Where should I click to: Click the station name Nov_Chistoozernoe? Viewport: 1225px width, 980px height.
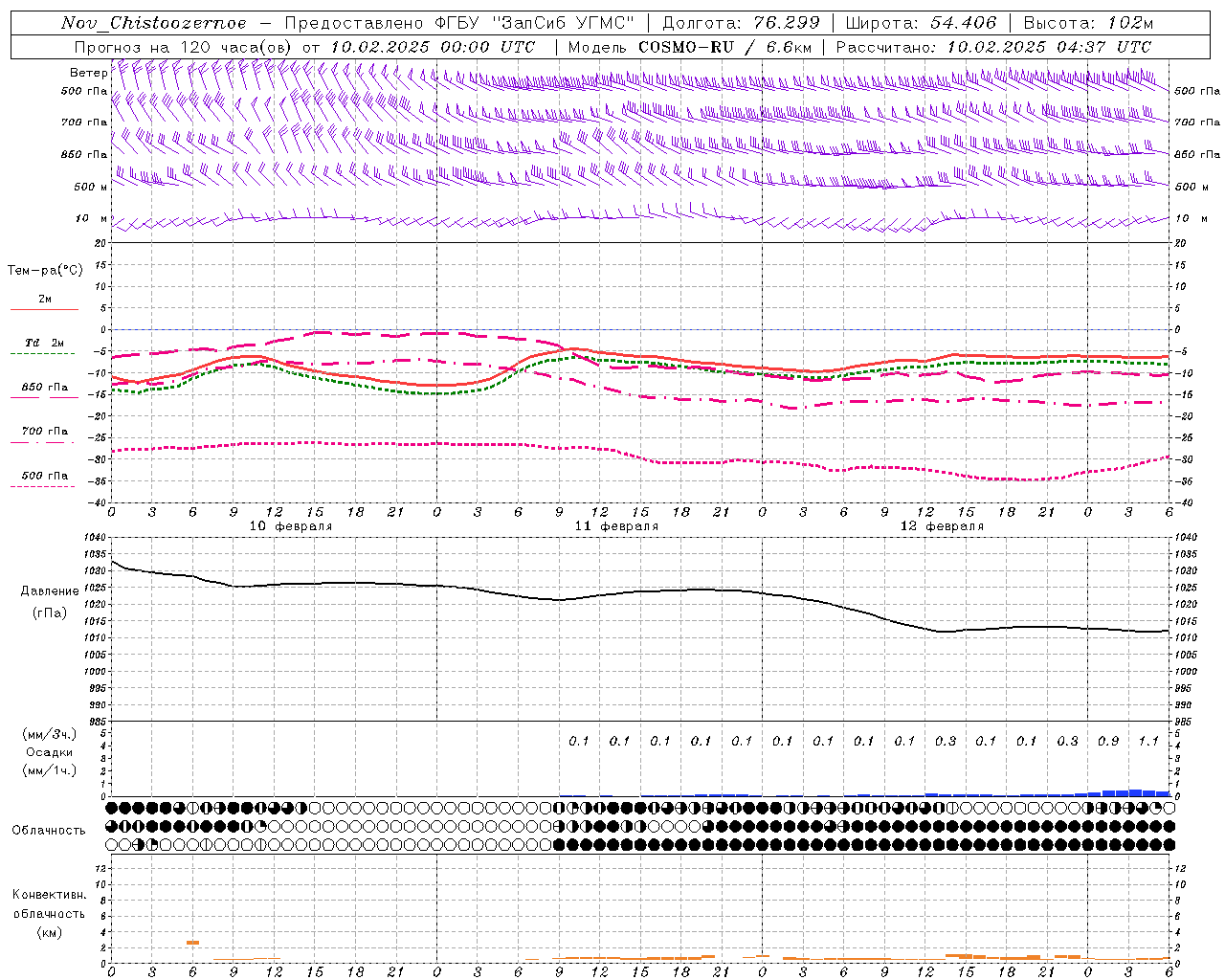[153, 23]
